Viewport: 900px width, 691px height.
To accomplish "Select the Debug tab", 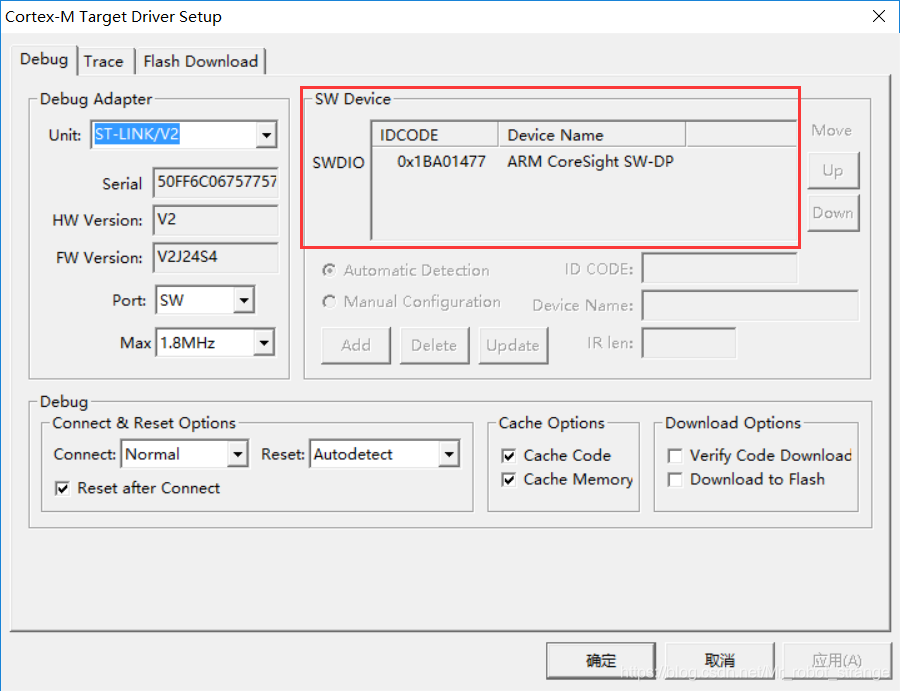I will [x=44, y=60].
